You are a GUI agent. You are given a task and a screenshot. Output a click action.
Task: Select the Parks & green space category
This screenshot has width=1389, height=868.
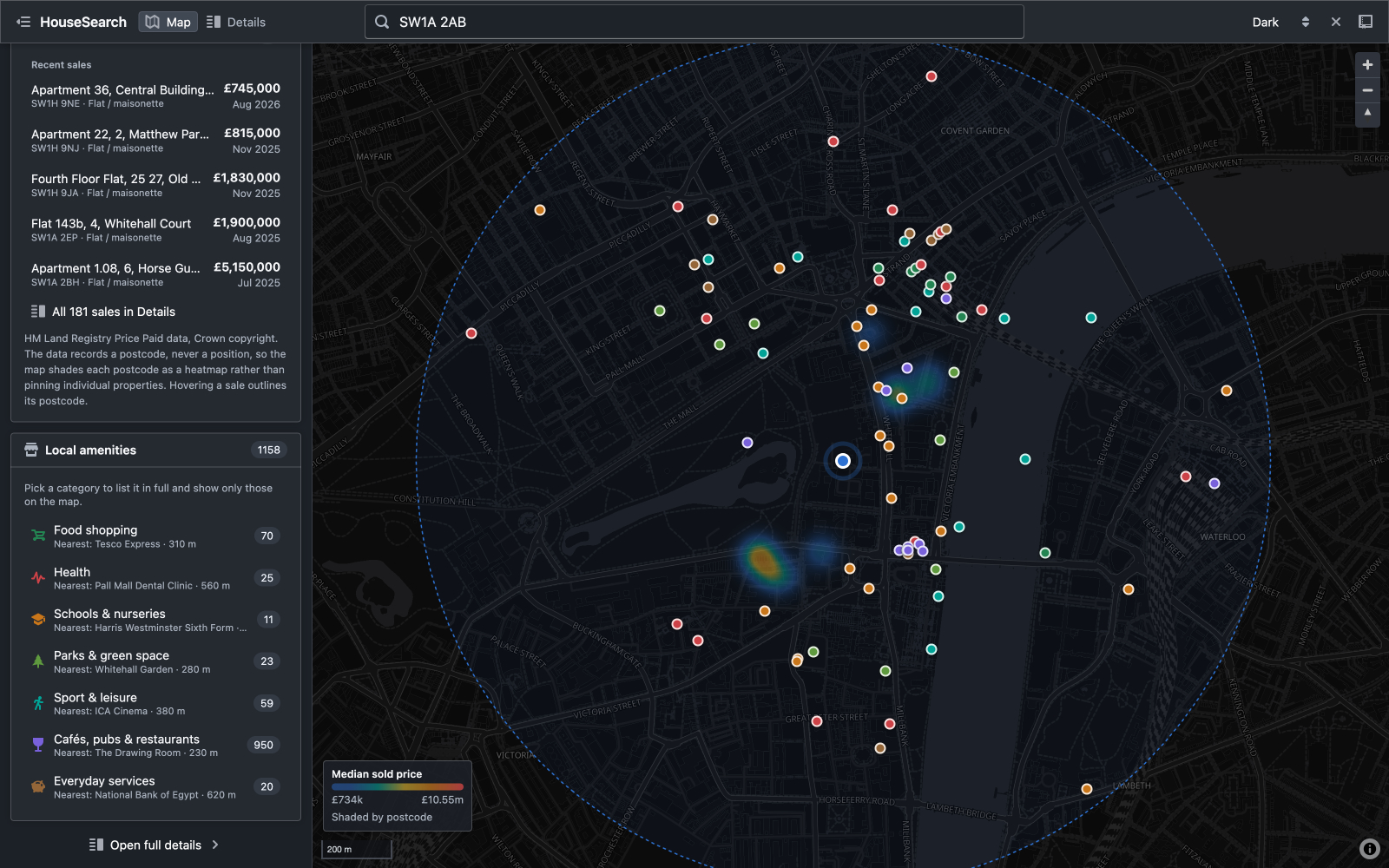click(x=155, y=661)
